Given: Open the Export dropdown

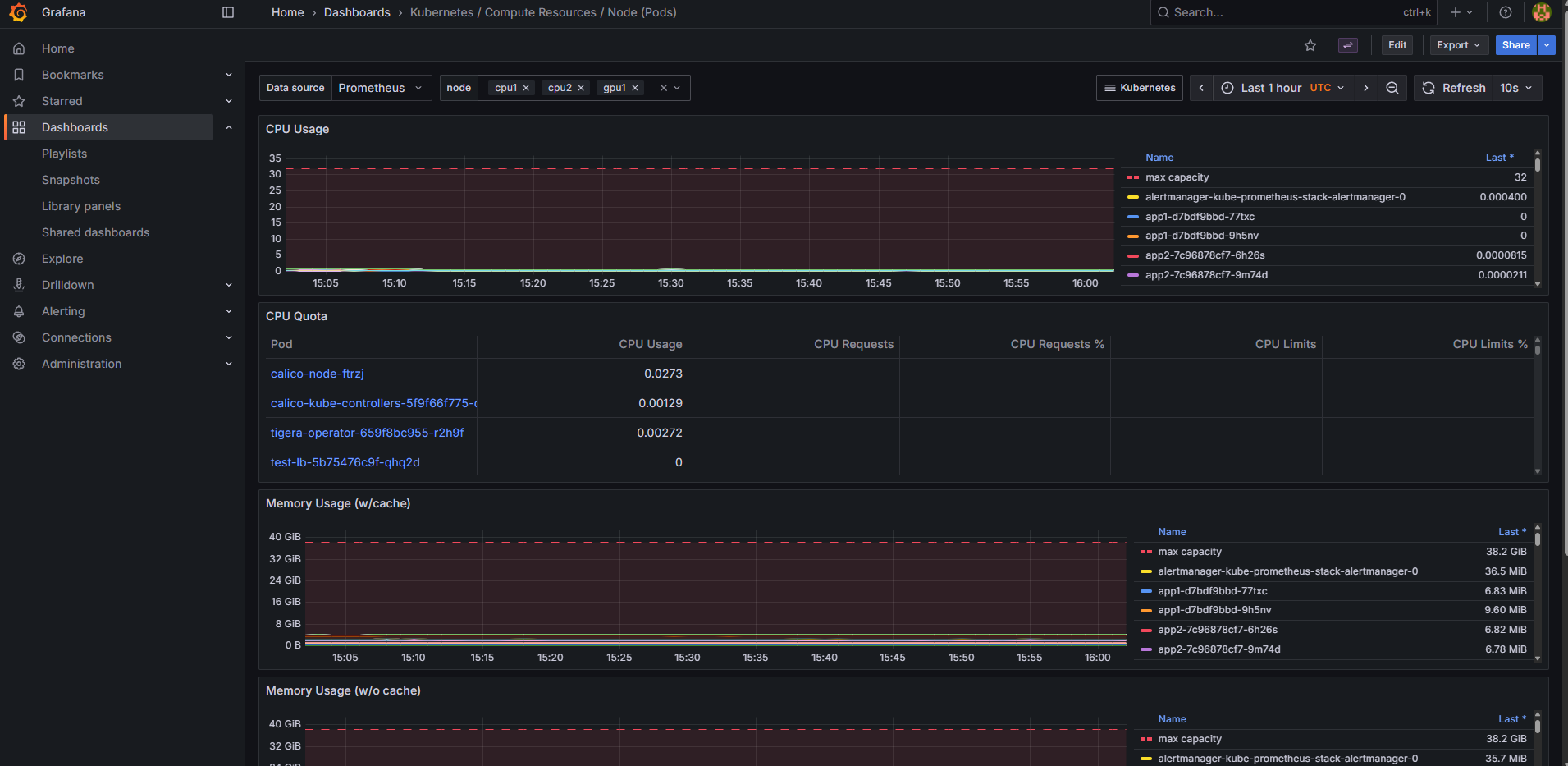Looking at the screenshot, I should pos(1459,45).
